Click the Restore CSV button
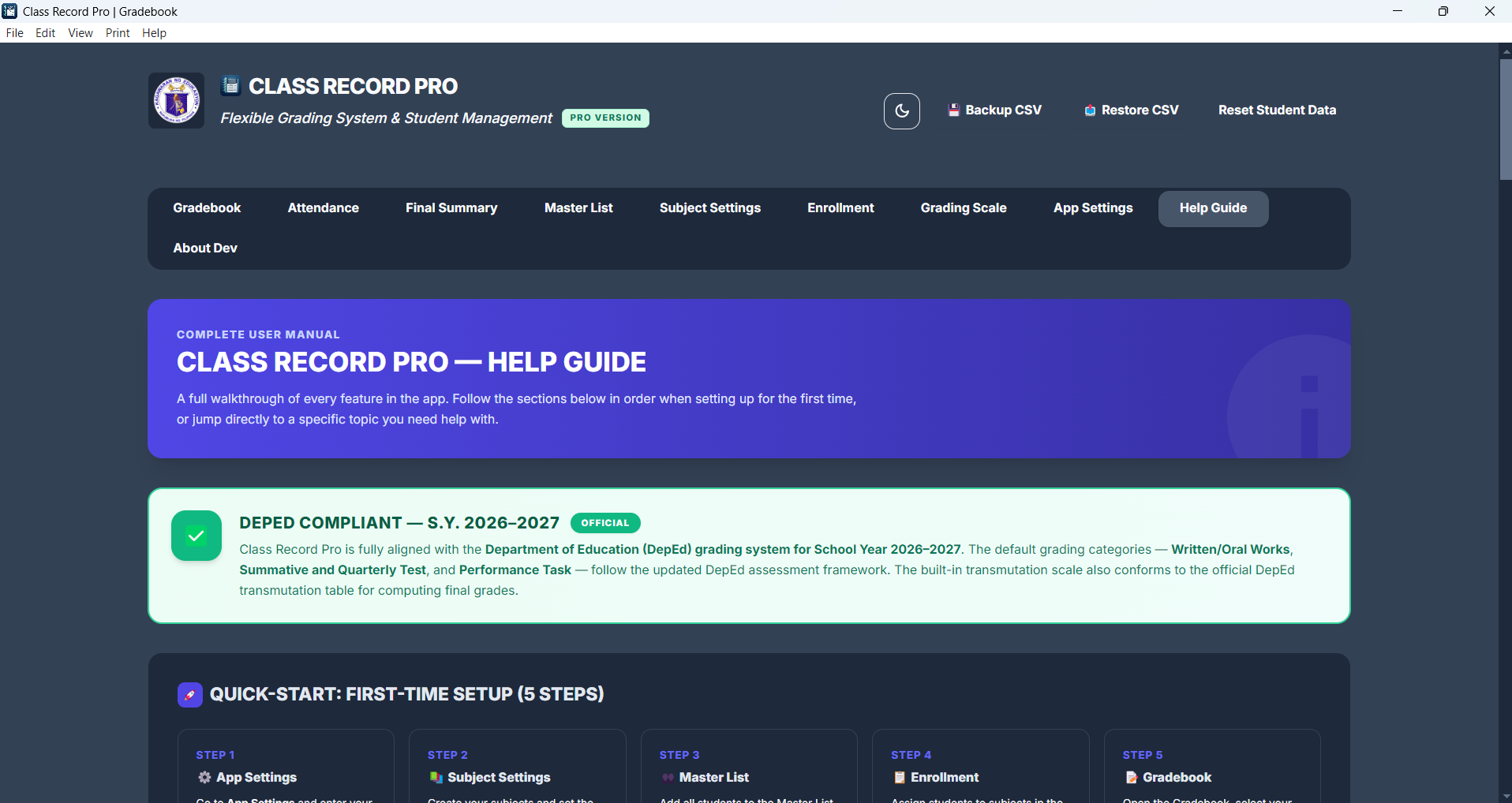 pos(1131,110)
